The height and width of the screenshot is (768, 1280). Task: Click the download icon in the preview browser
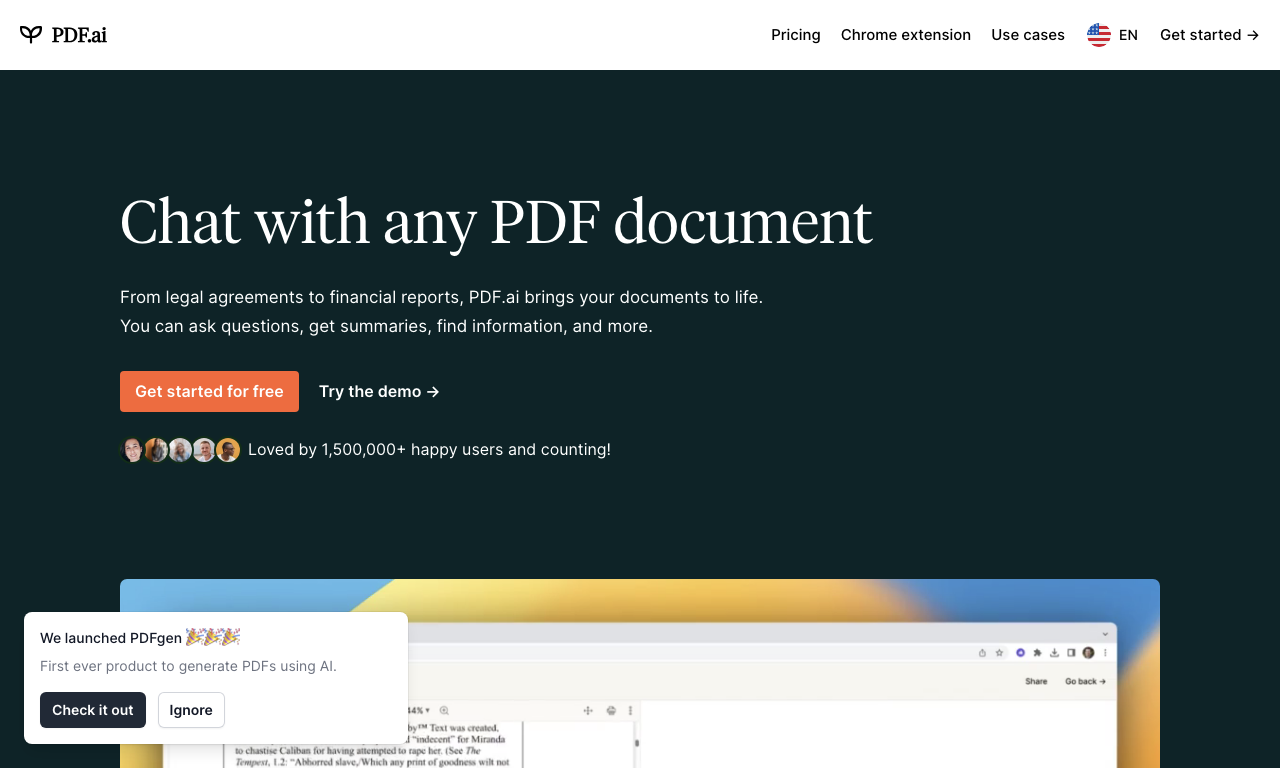[x=1054, y=652]
